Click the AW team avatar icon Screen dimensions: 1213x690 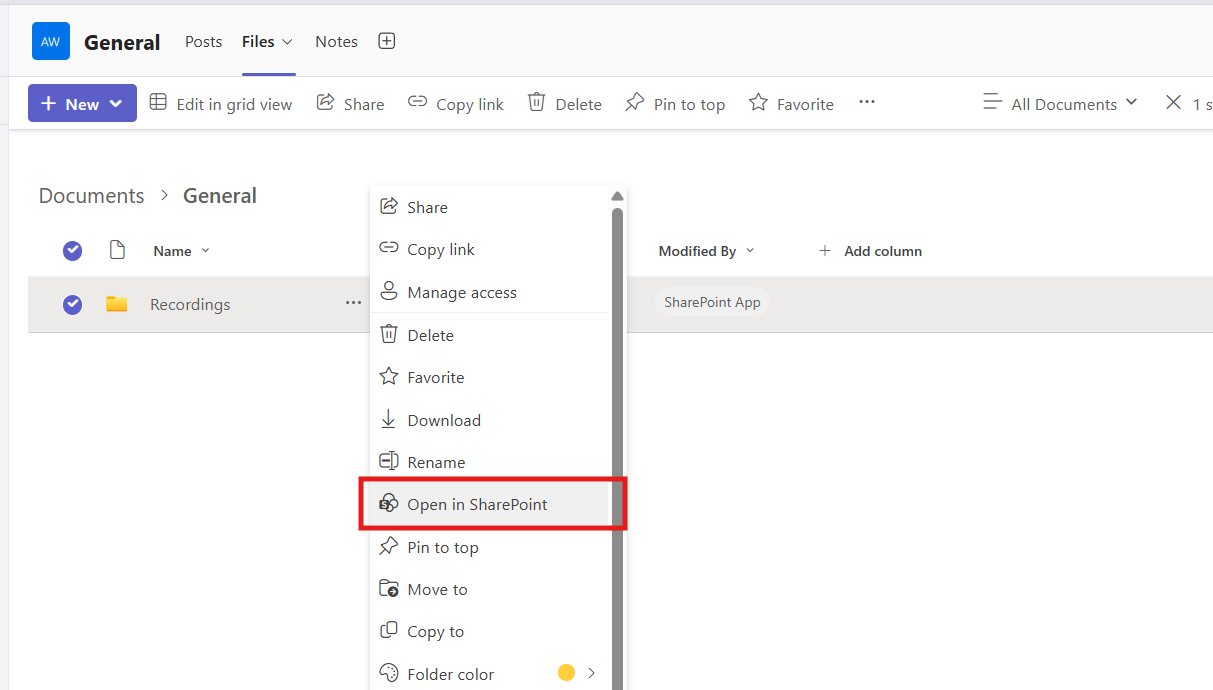coord(51,41)
